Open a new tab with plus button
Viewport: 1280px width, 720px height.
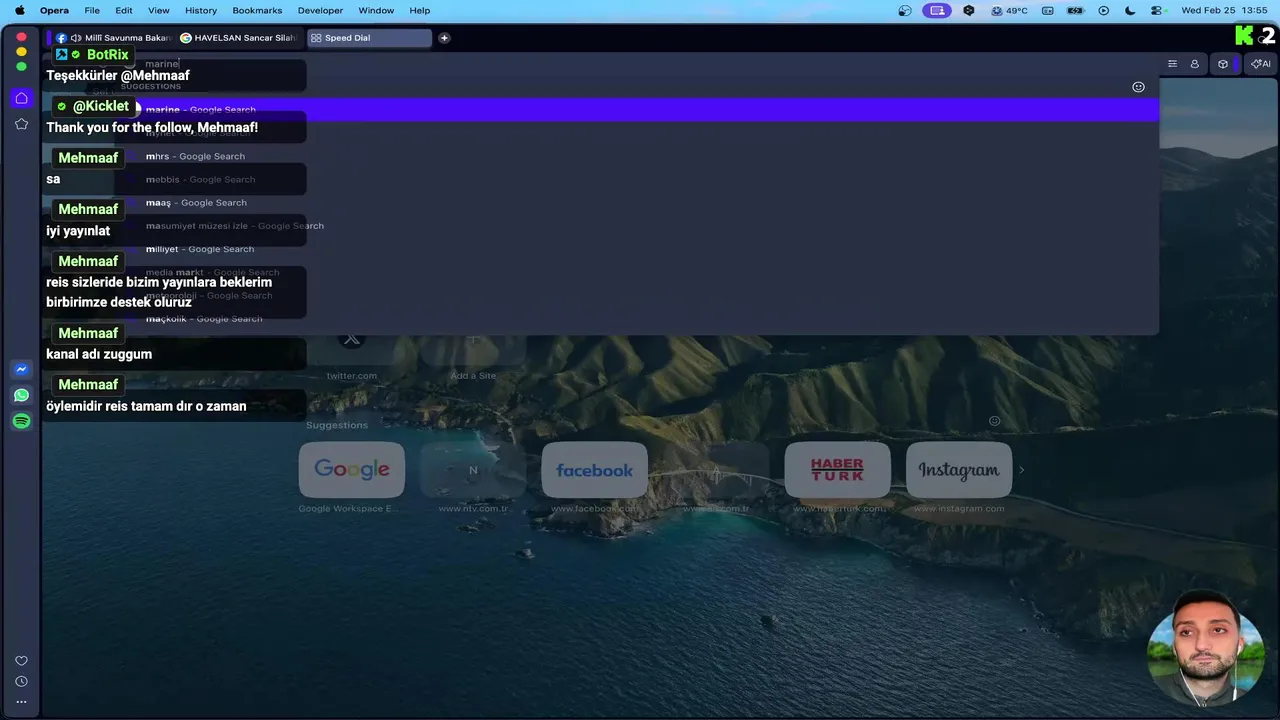[444, 38]
